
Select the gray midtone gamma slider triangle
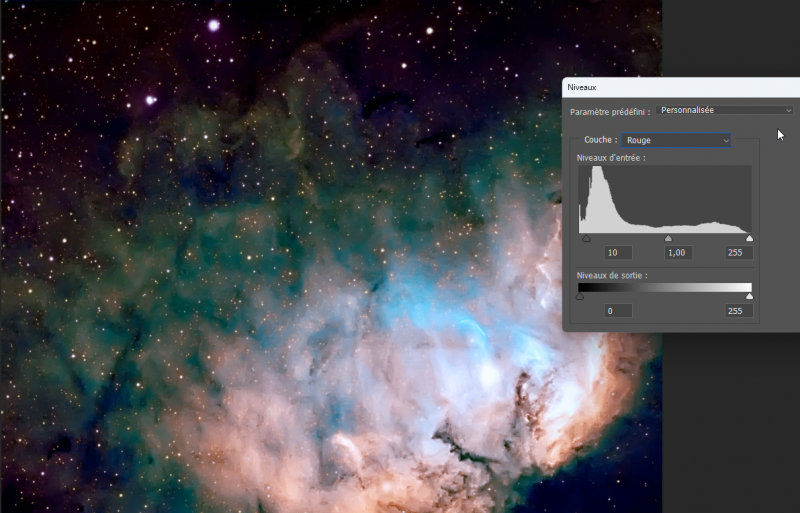coord(668,238)
